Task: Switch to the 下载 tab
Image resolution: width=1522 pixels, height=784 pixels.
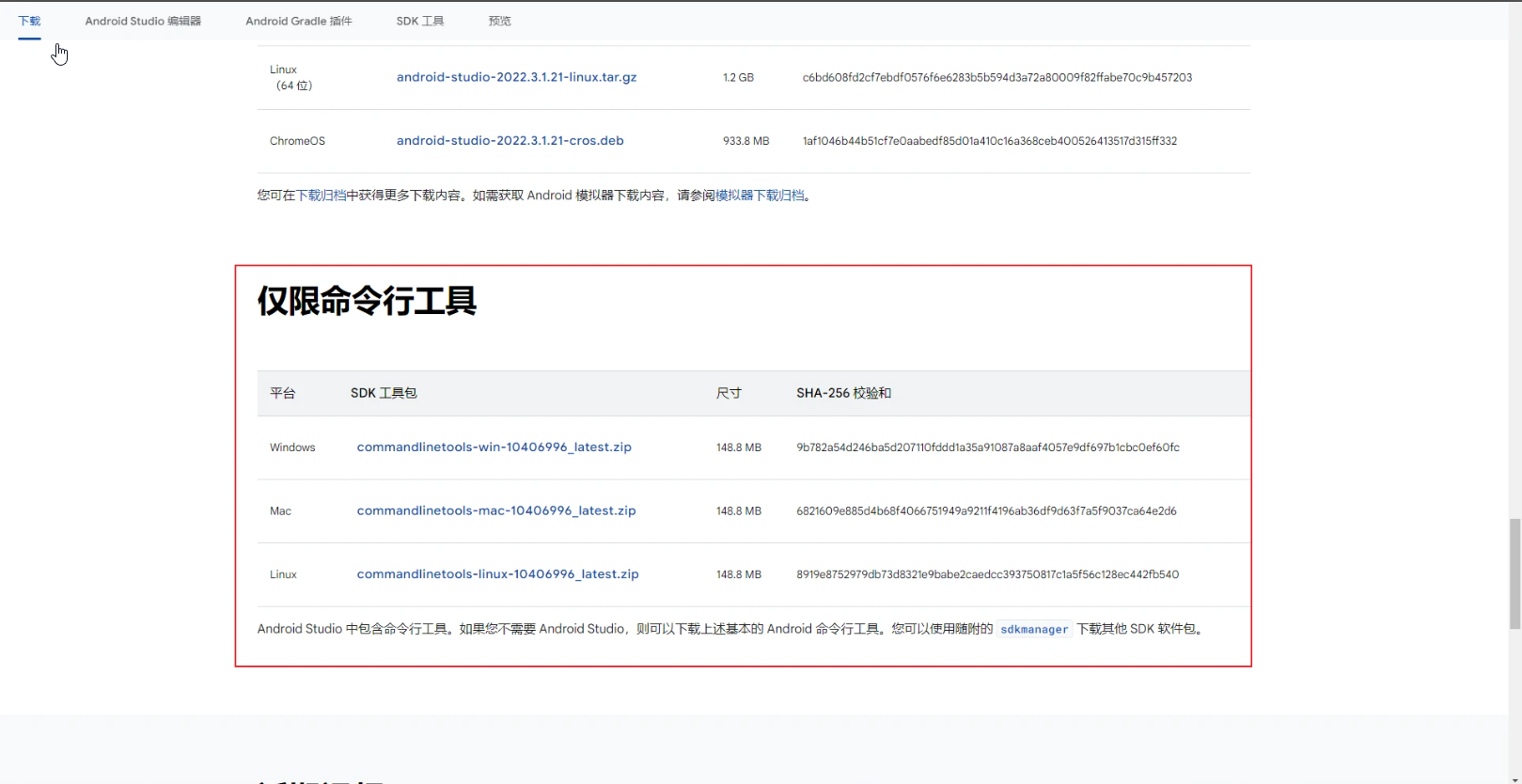Action: (x=29, y=21)
